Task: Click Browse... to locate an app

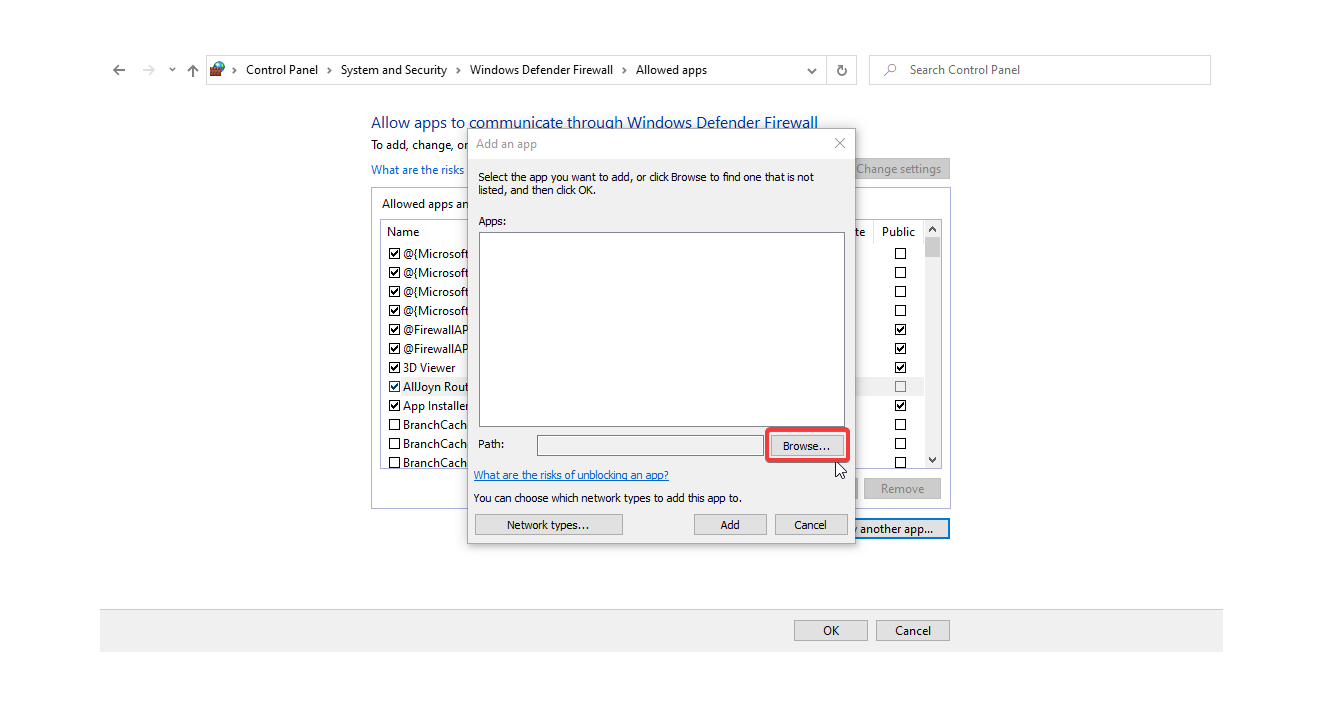Action: point(806,446)
